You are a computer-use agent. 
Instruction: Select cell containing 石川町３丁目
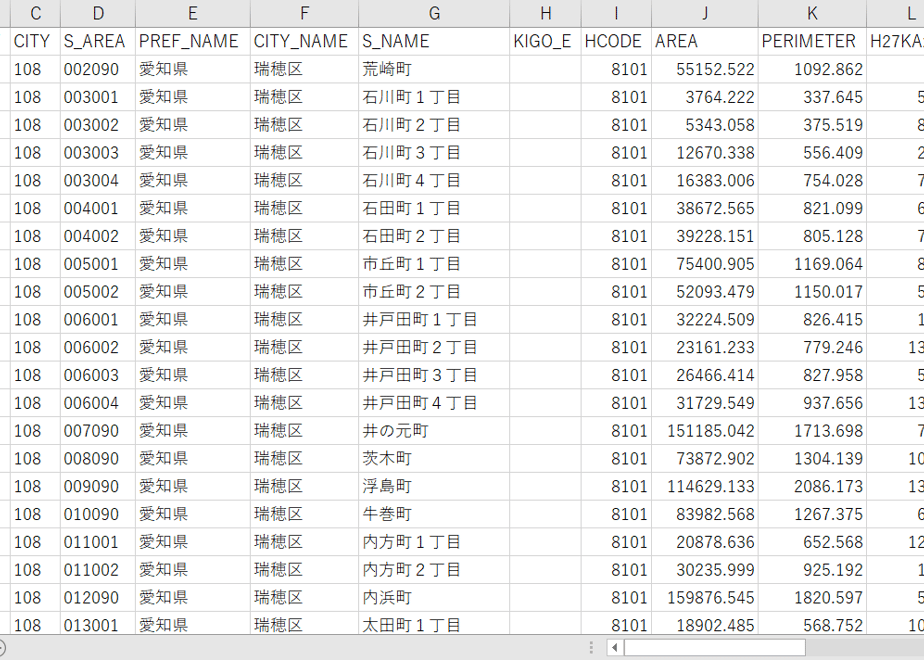tap(434, 153)
